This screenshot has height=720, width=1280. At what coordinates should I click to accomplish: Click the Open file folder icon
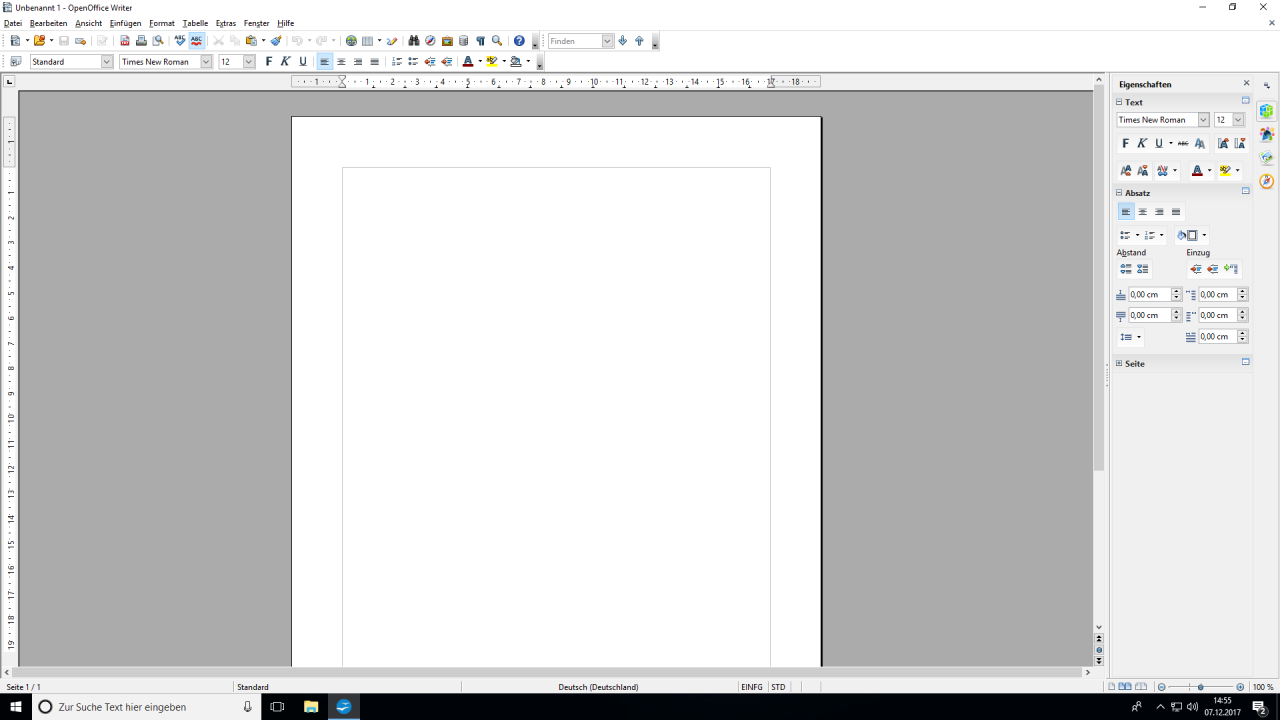point(39,41)
